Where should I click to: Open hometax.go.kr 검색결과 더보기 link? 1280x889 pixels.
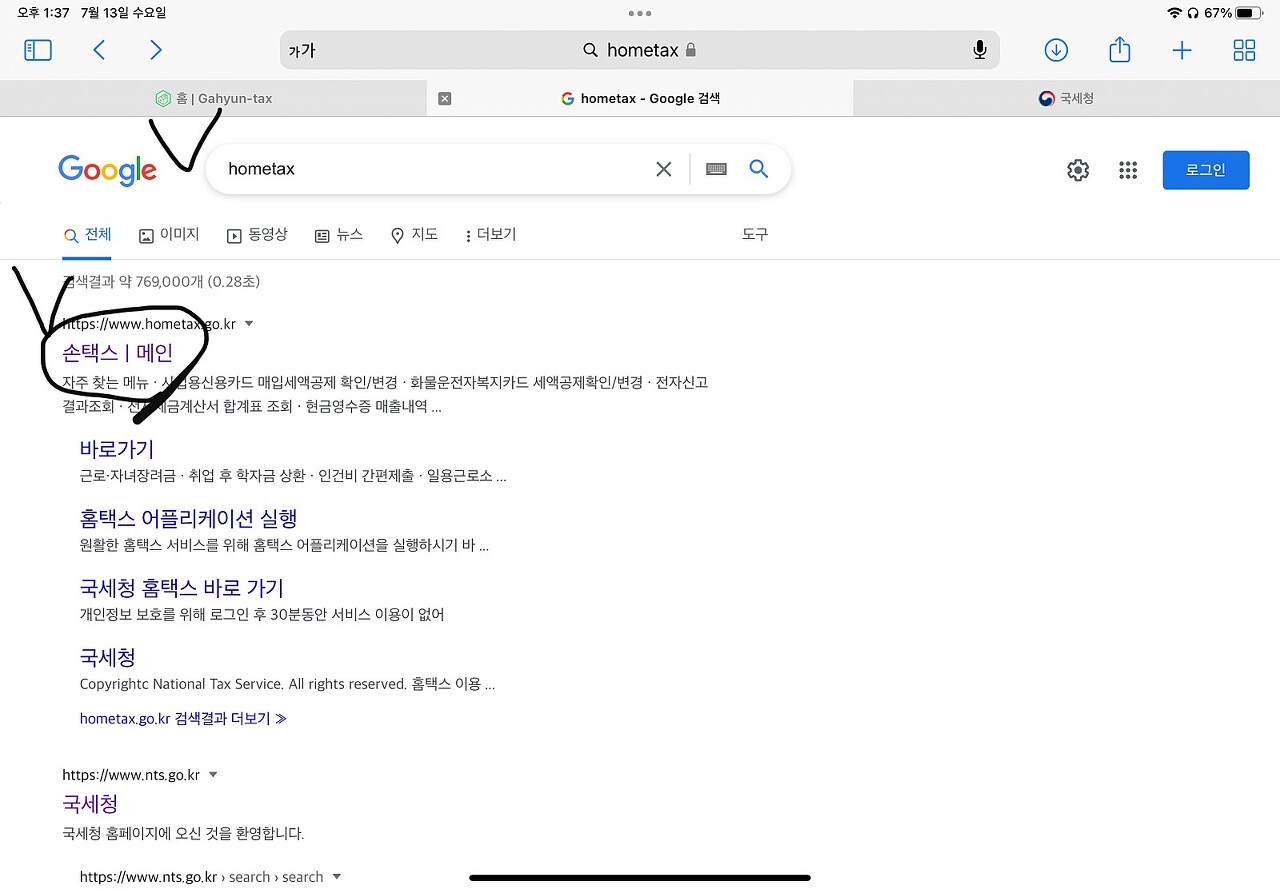click(x=183, y=718)
